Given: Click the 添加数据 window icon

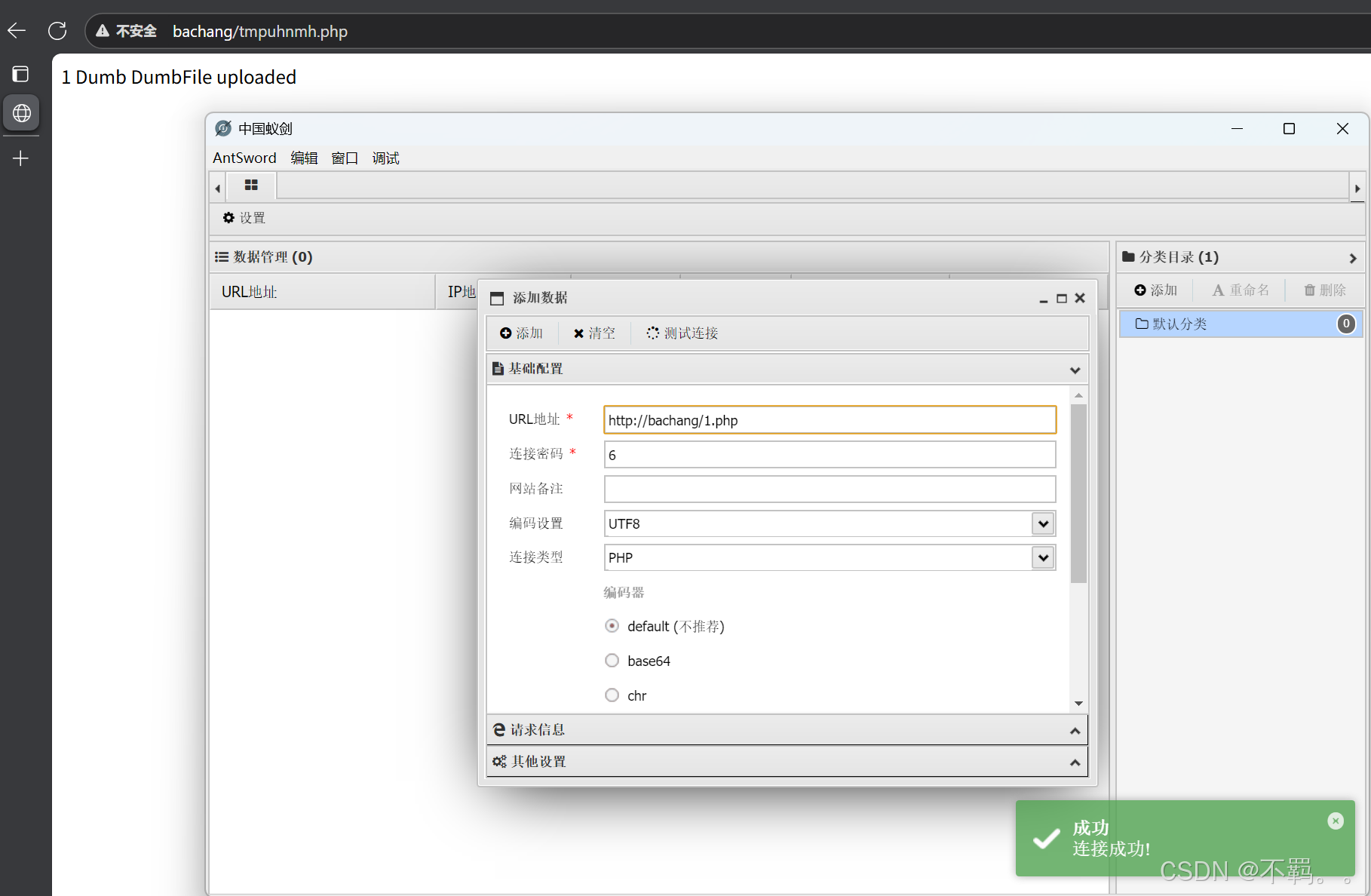Looking at the screenshot, I should click(x=497, y=299).
